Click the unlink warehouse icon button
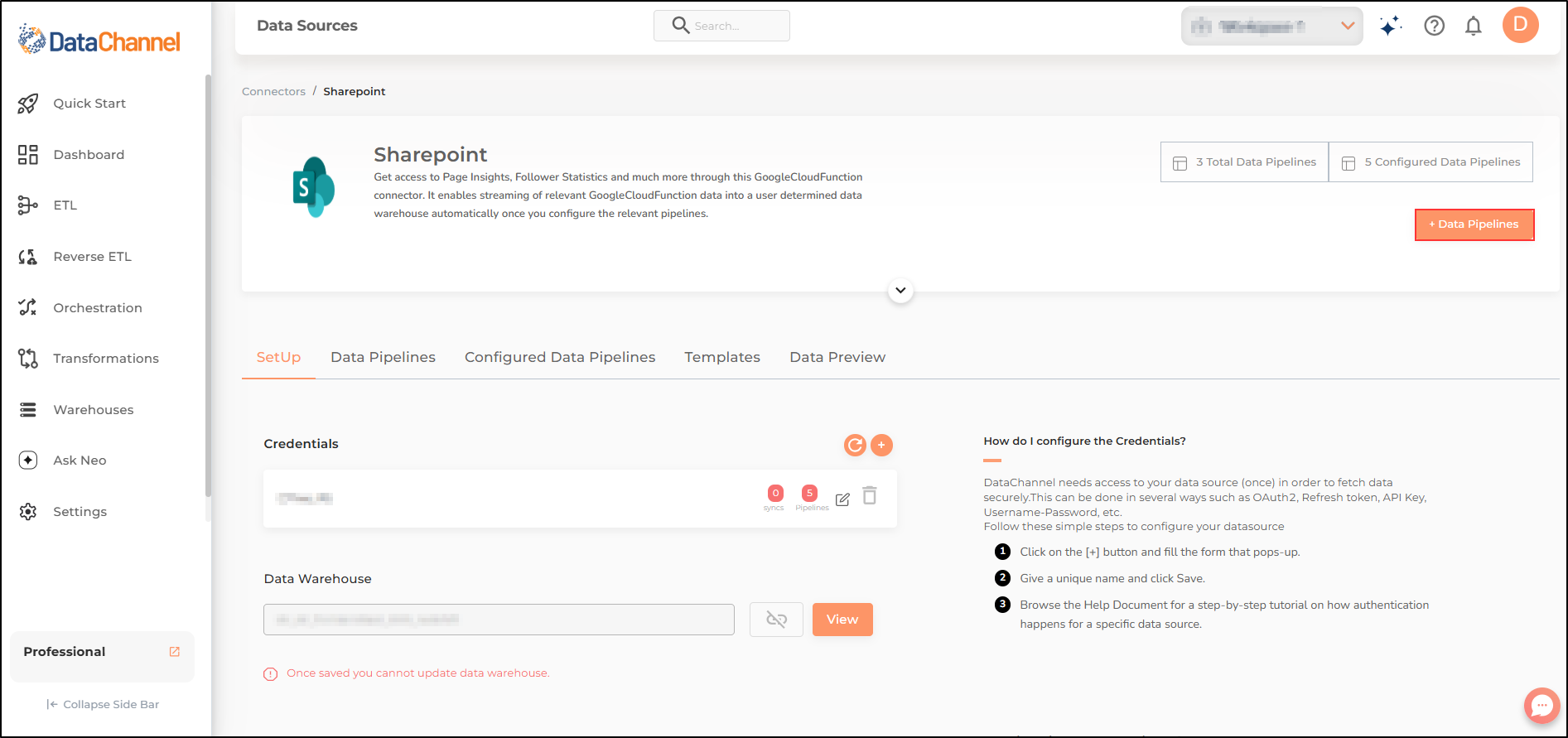Image resolution: width=1568 pixels, height=738 pixels. point(776,620)
